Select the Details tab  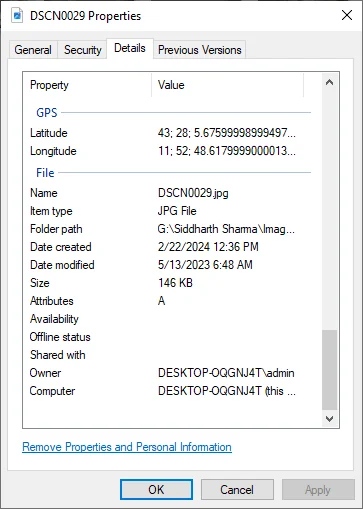(130, 48)
